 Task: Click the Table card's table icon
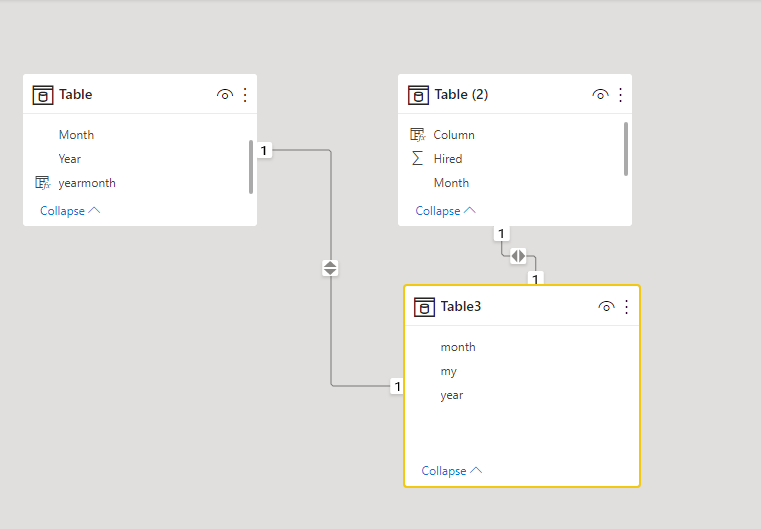tap(43, 95)
